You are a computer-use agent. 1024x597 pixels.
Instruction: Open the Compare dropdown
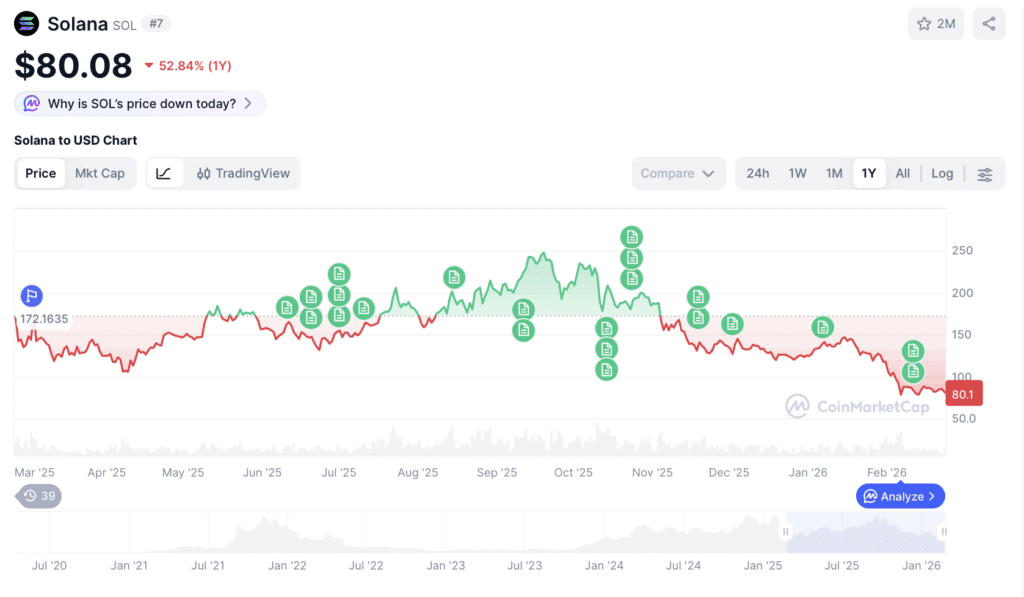click(679, 173)
